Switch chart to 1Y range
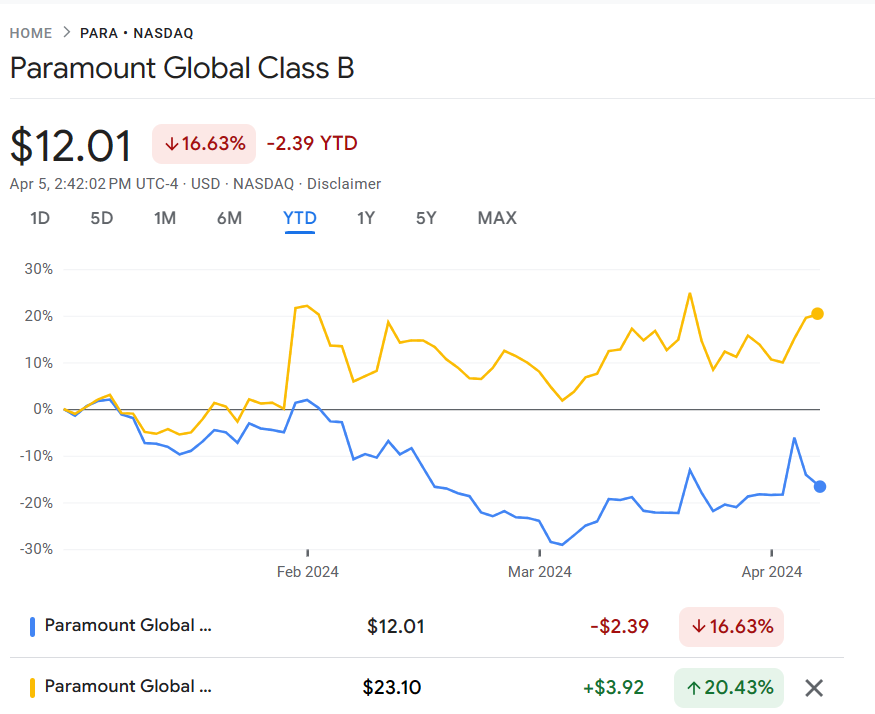 pyautogui.click(x=366, y=218)
